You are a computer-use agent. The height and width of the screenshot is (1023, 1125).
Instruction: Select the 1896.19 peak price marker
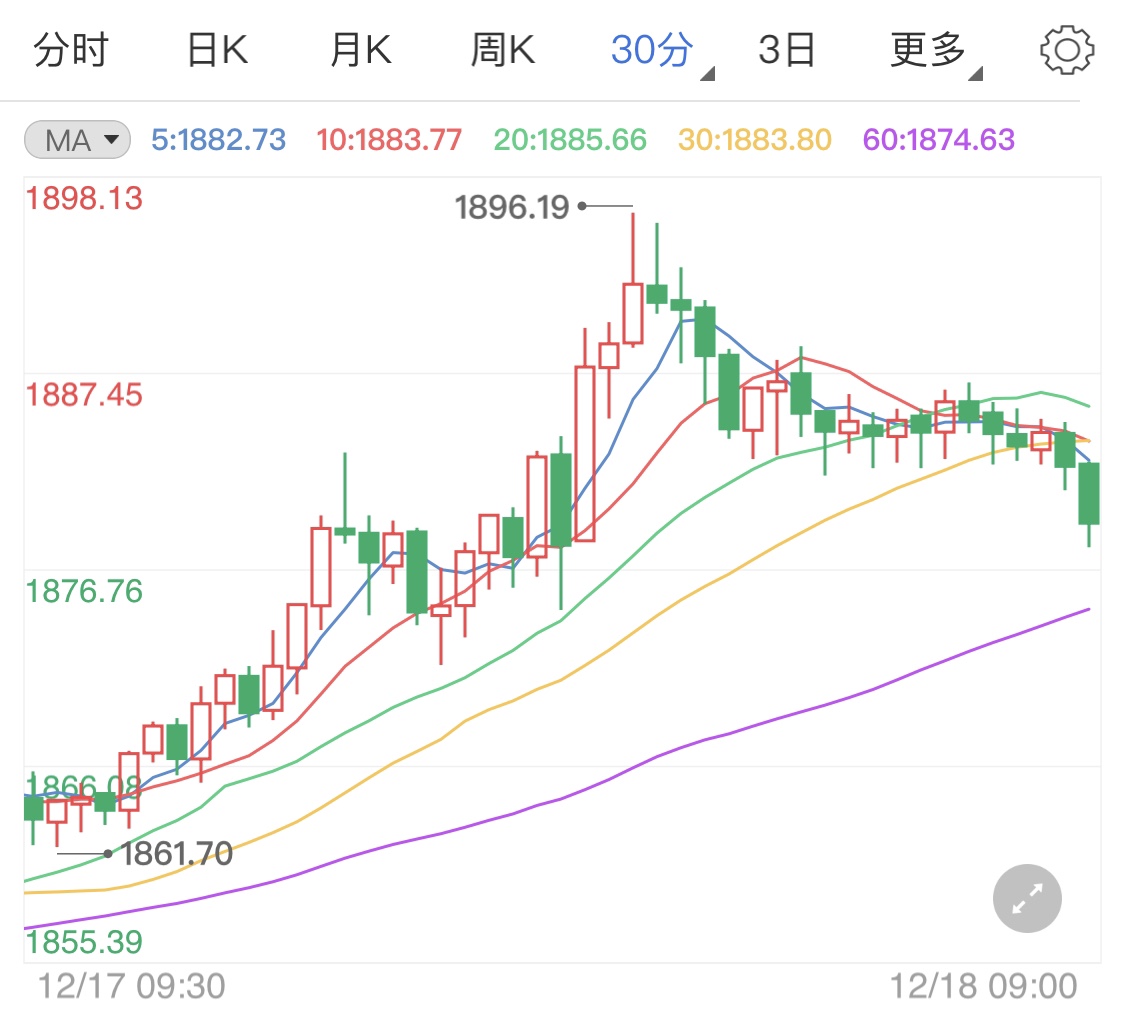(512, 206)
